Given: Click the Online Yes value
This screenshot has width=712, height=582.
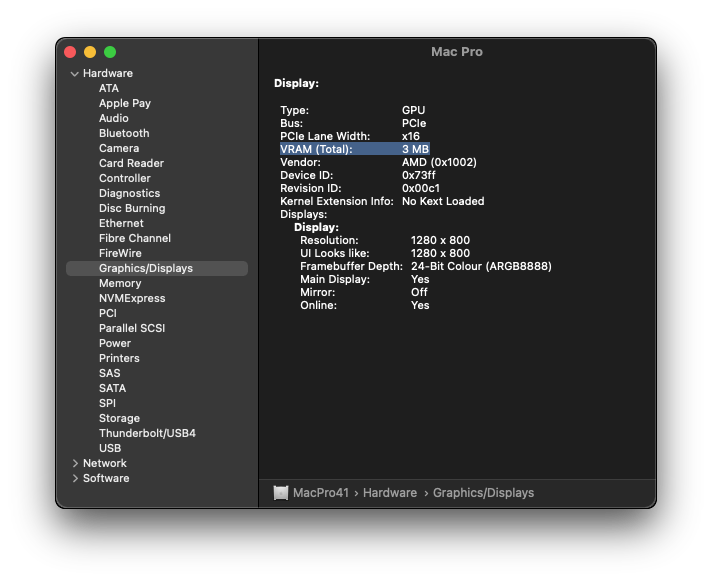Looking at the screenshot, I should [x=420, y=305].
